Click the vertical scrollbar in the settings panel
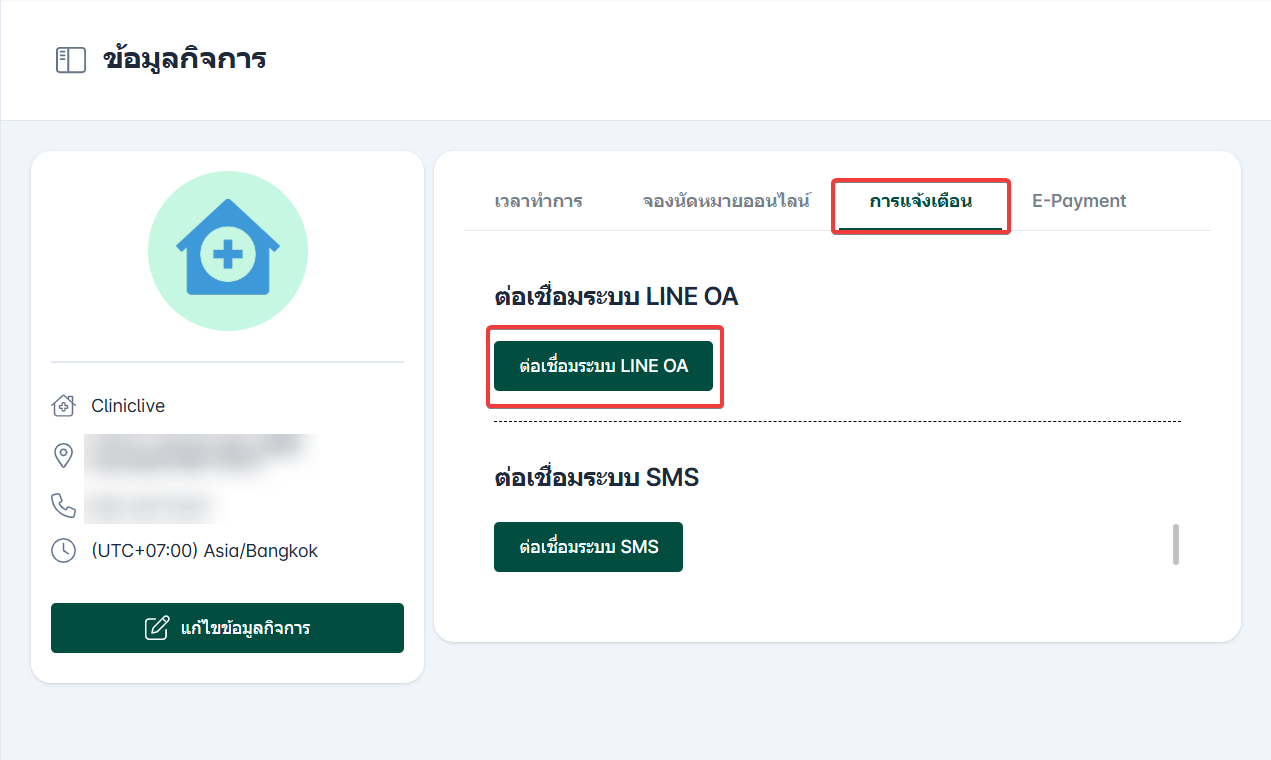Image resolution: width=1271 pixels, height=760 pixels. tap(1176, 544)
